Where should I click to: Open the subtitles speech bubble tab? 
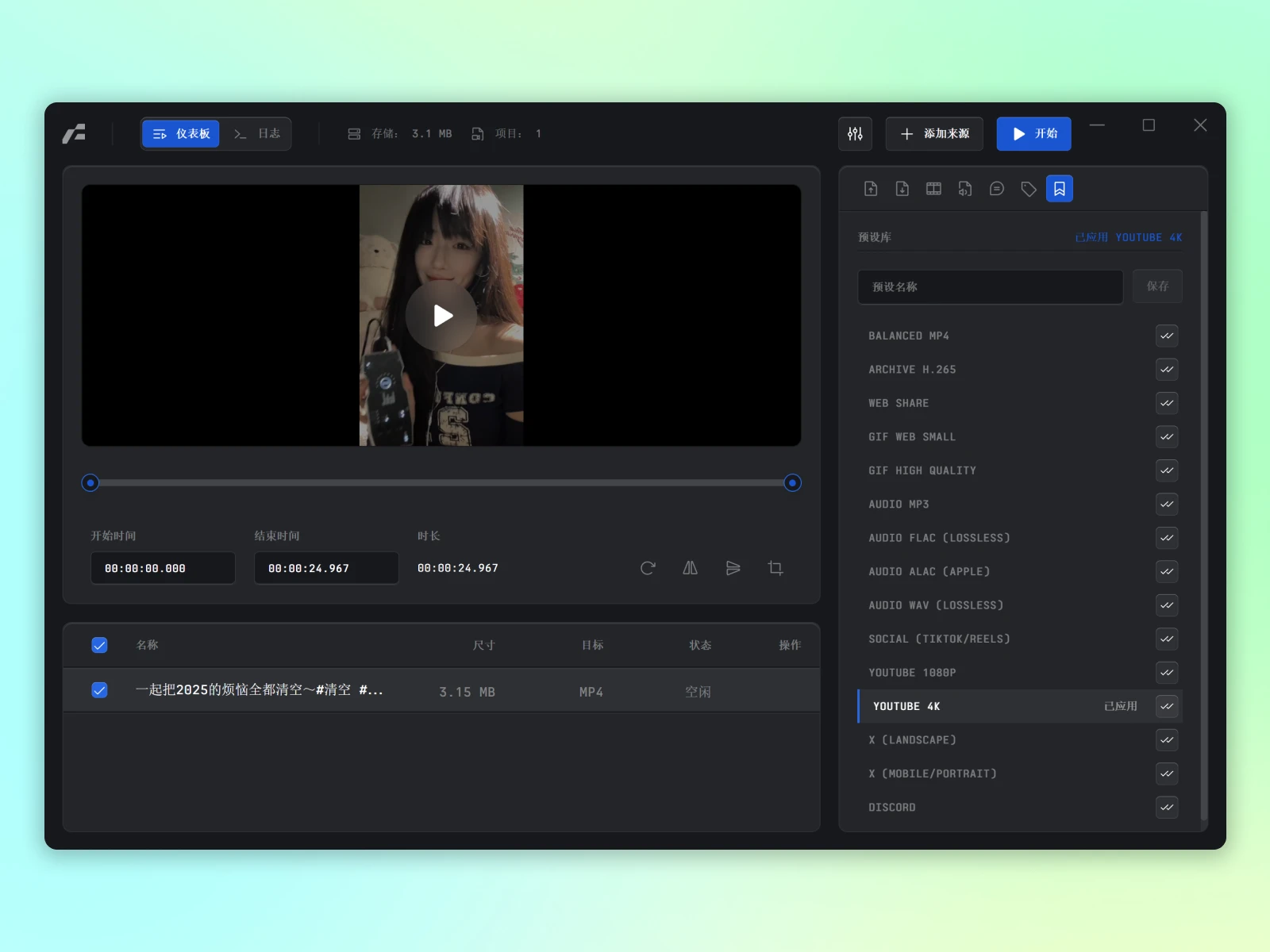point(997,189)
